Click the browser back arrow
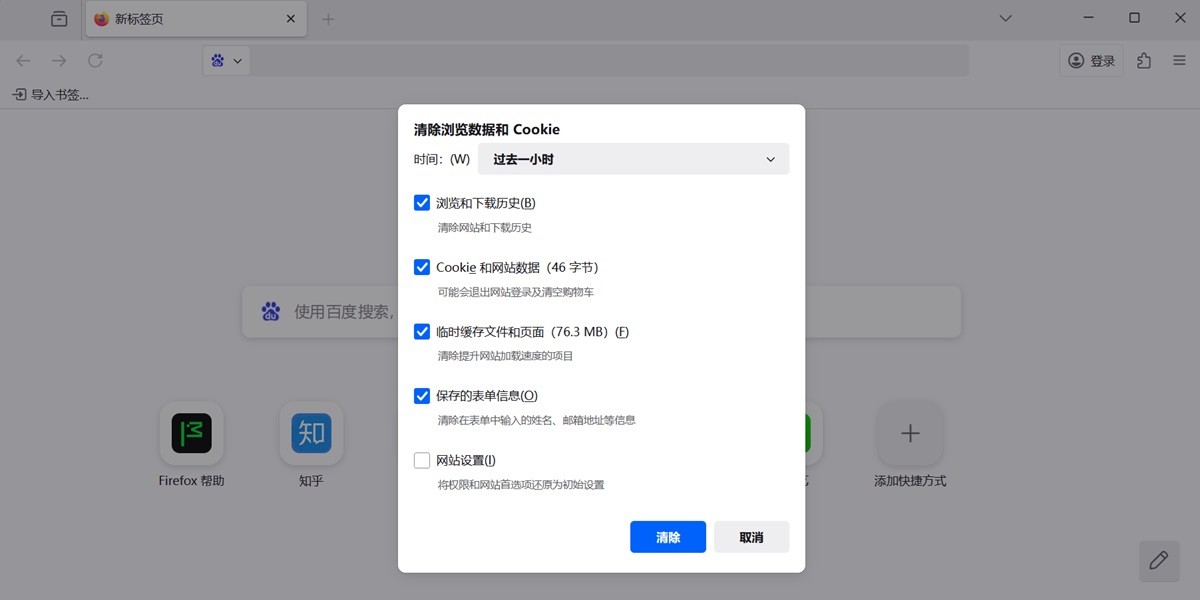Screen dimensions: 1200x600 pyautogui.click(x=23, y=60)
